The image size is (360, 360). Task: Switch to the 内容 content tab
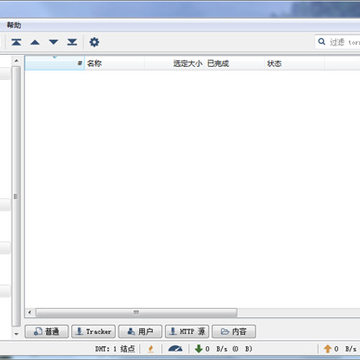click(x=234, y=331)
